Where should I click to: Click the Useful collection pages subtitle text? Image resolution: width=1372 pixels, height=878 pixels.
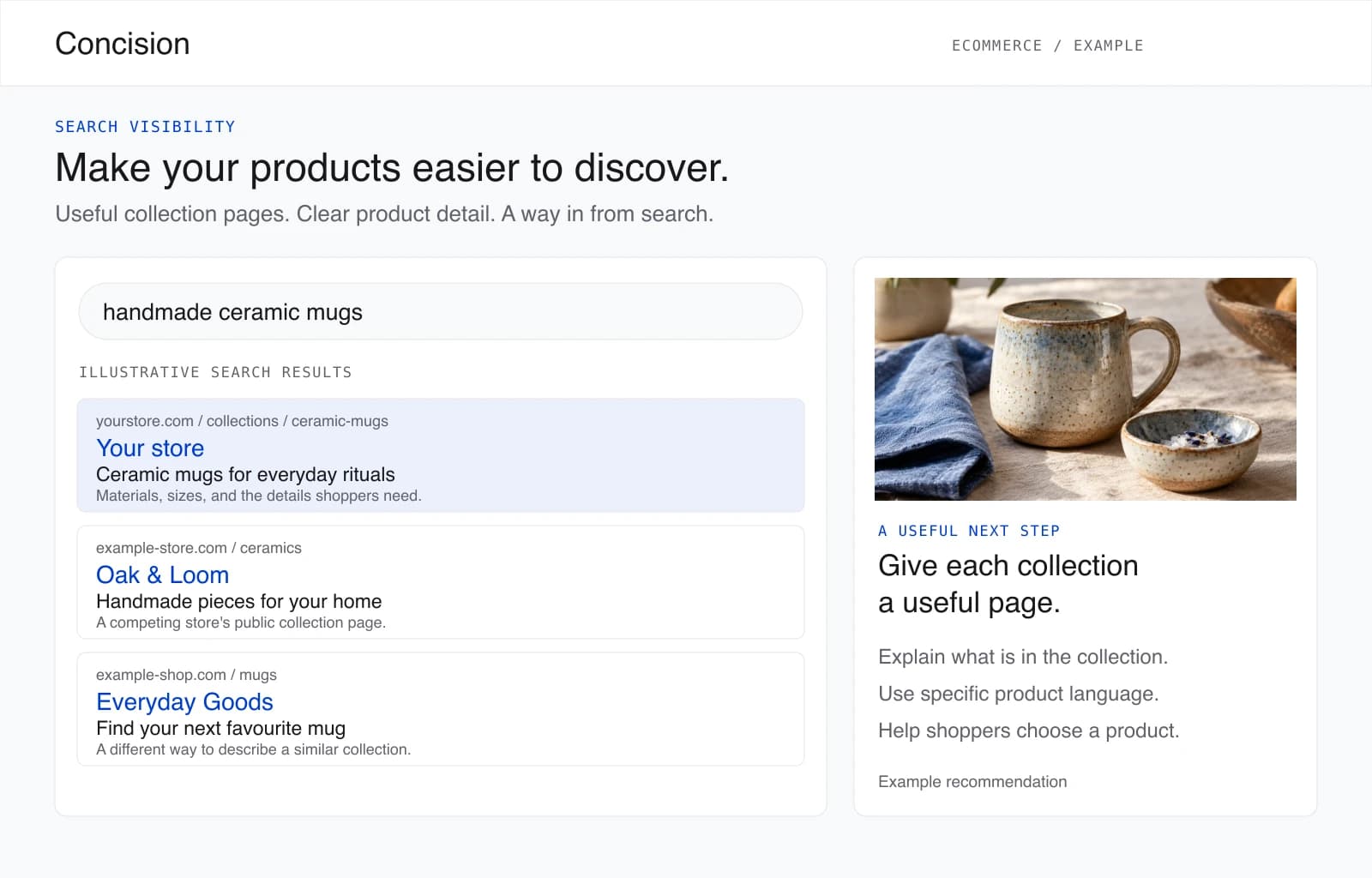tap(384, 213)
